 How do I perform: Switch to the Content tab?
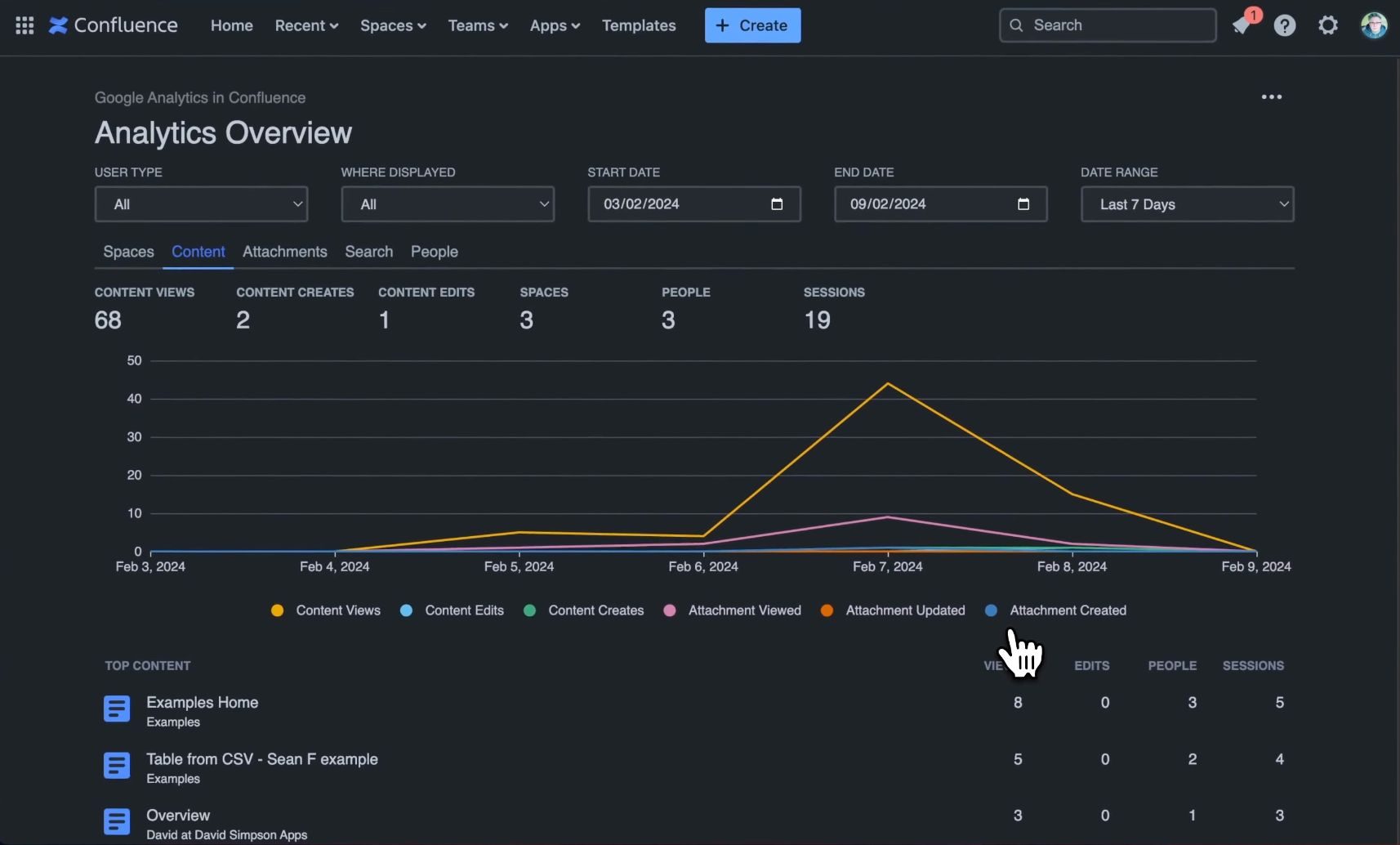pos(198,252)
